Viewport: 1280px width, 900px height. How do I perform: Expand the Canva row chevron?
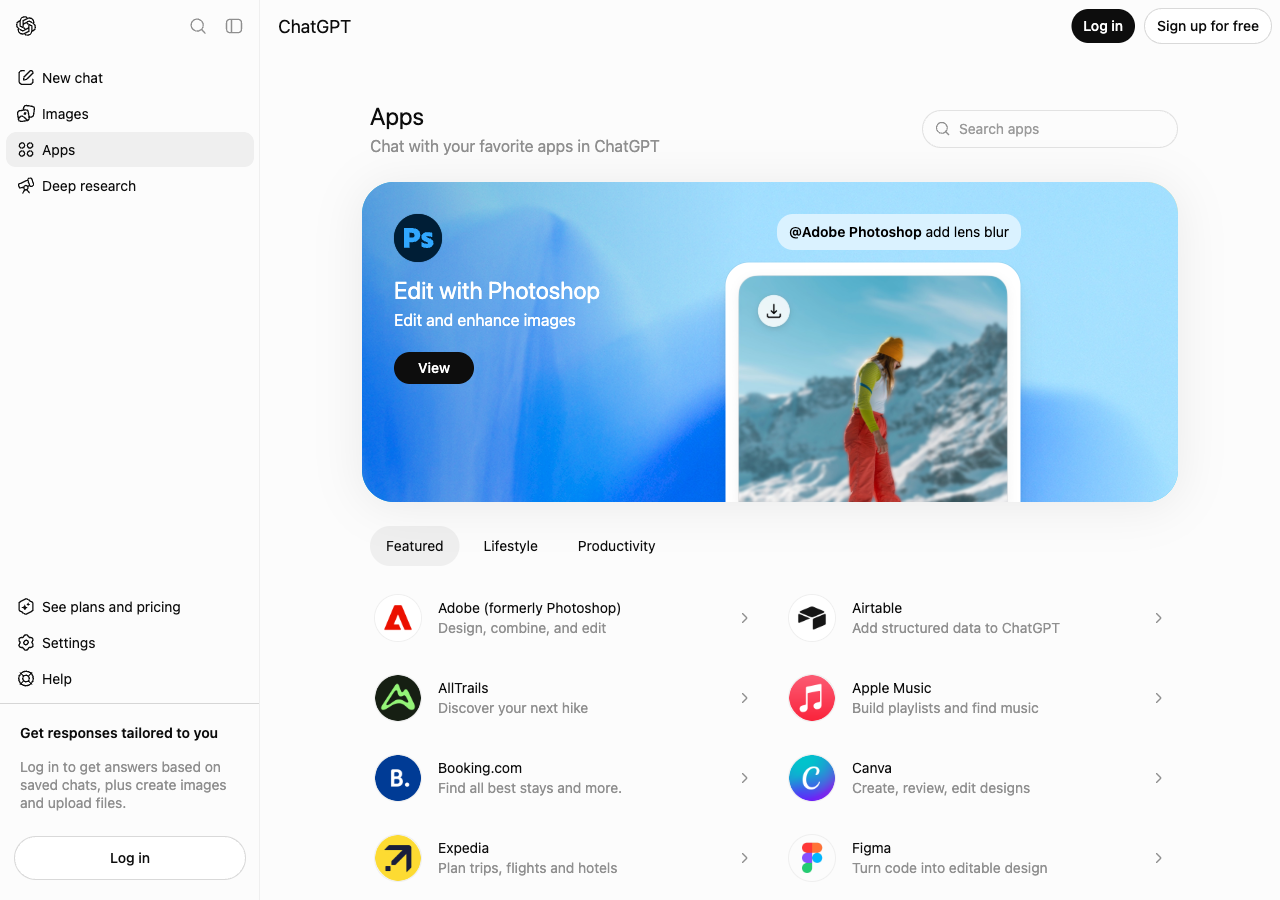[1158, 778]
